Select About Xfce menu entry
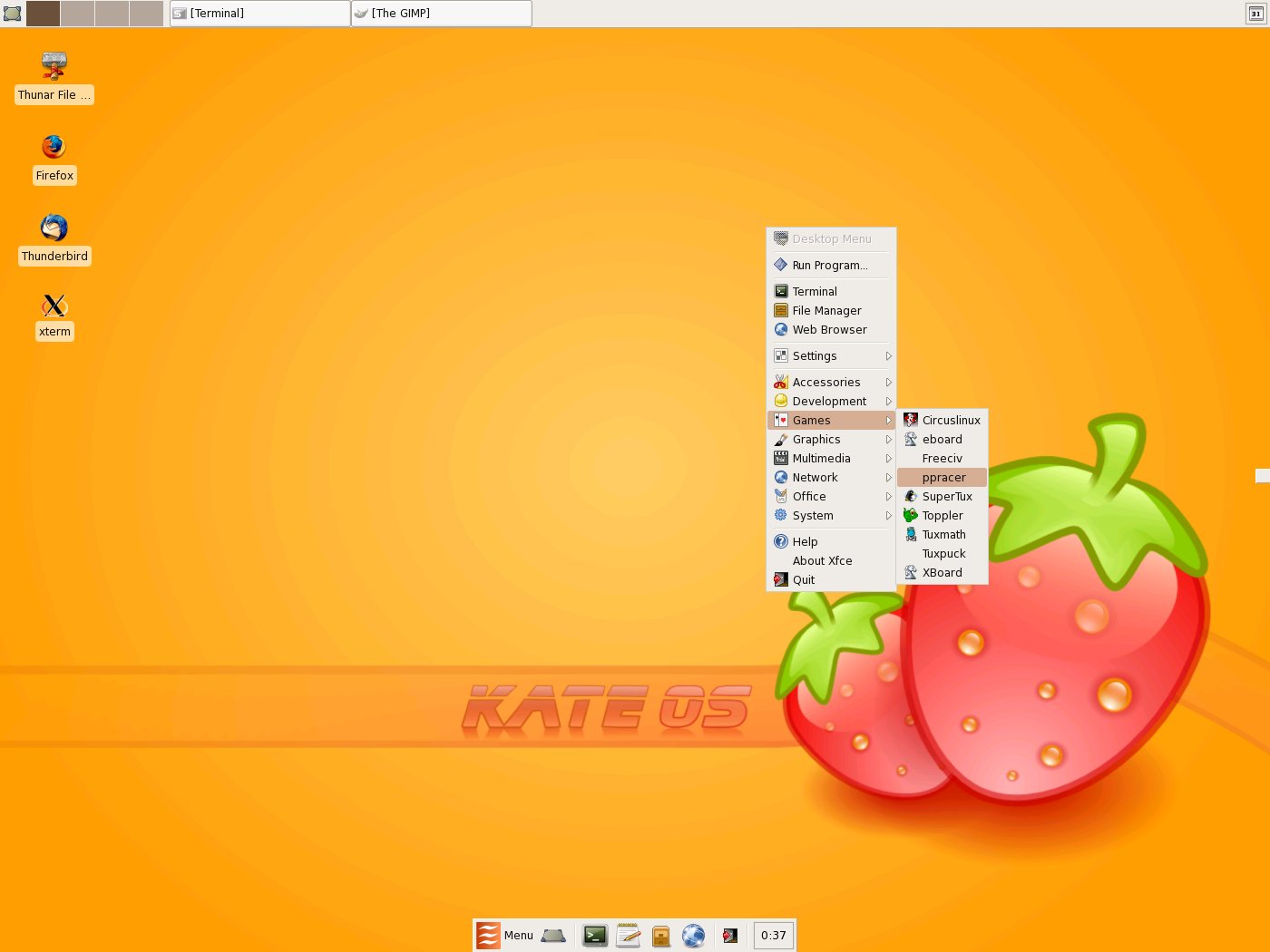Screen dimensions: 1270x952 tap(831, 560)
